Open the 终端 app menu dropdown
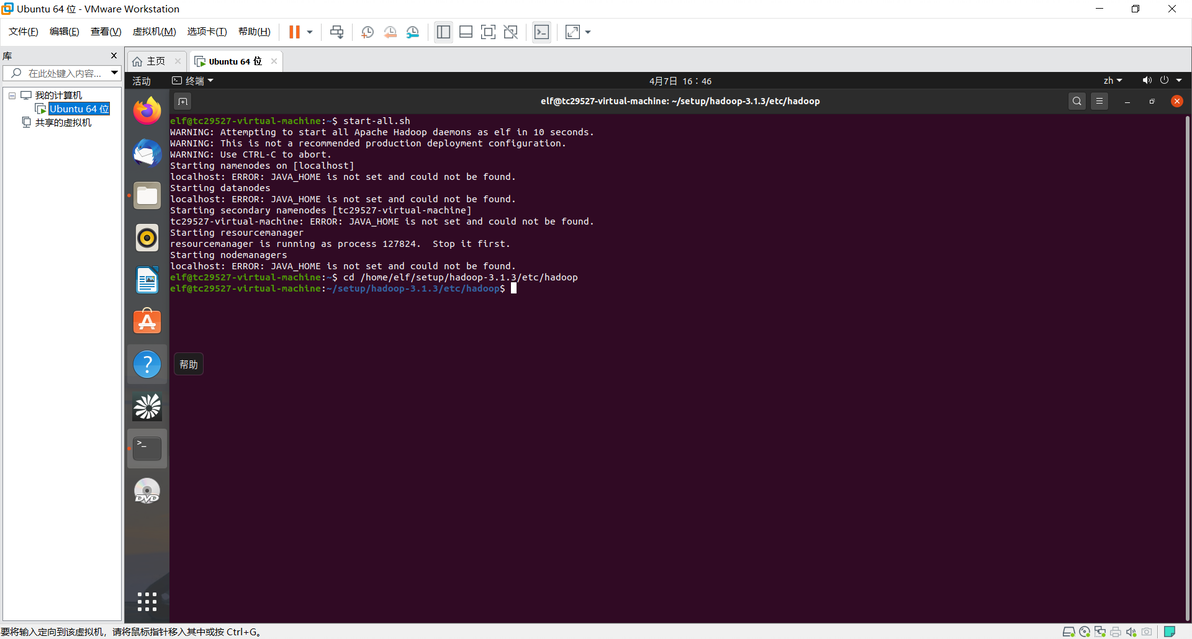Image resolution: width=1192 pixels, height=639 pixels. 192,81
